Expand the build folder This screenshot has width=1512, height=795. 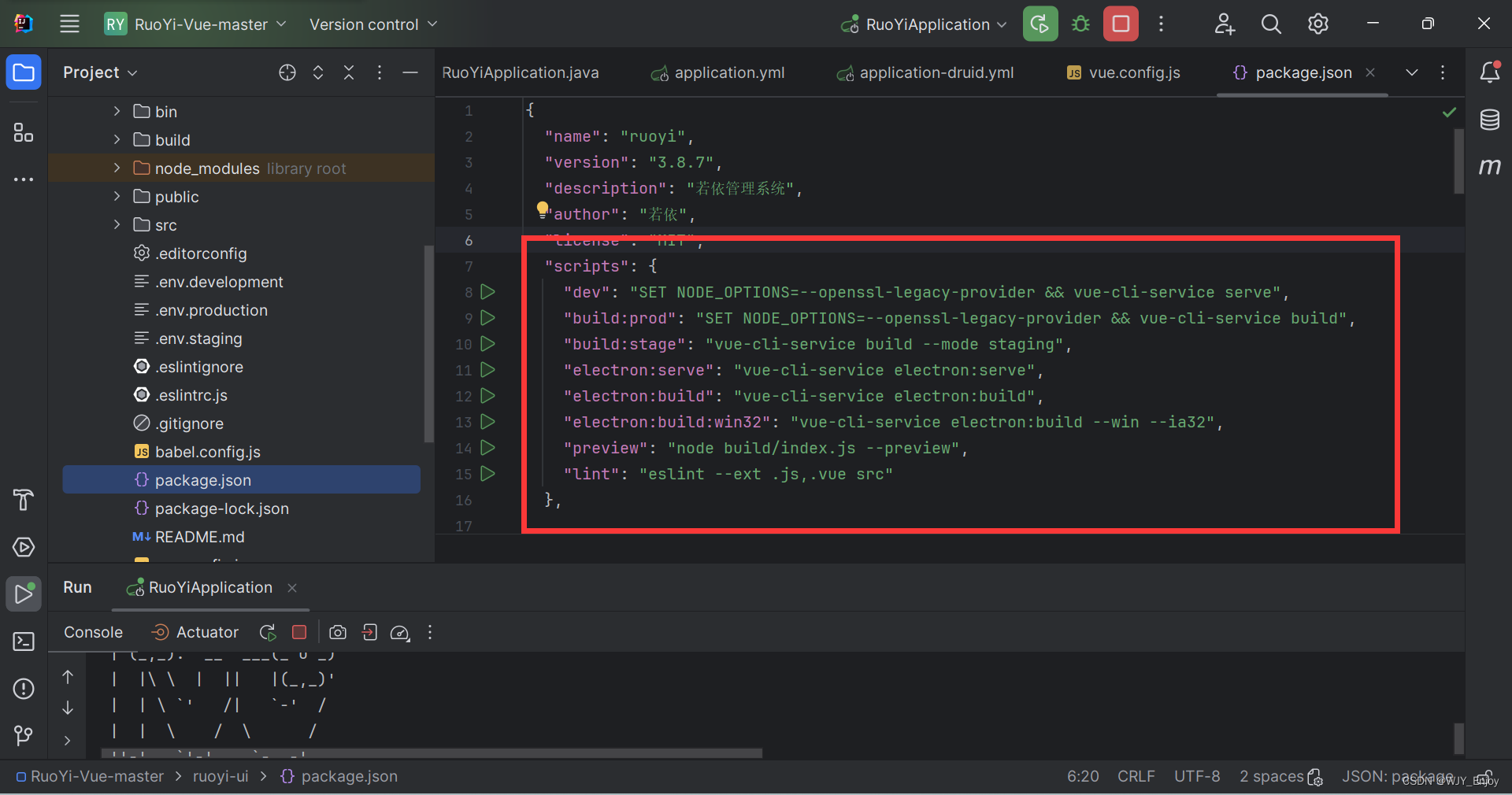[117, 139]
